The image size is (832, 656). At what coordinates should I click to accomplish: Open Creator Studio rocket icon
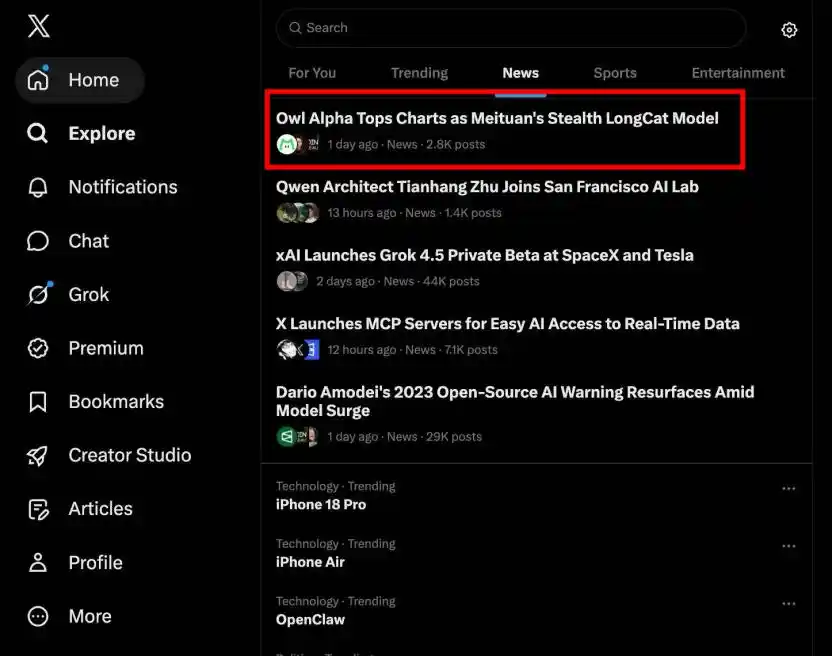point(38,455)
